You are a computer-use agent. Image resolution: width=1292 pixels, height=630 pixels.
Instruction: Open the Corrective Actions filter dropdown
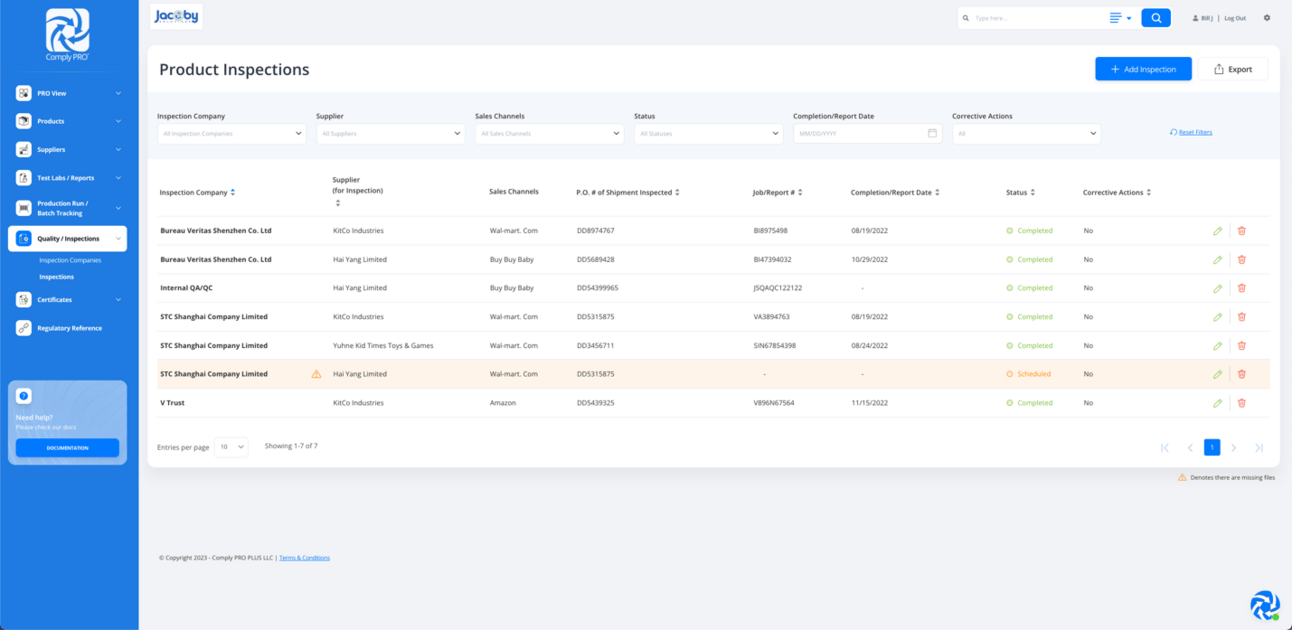(1026, 133)
